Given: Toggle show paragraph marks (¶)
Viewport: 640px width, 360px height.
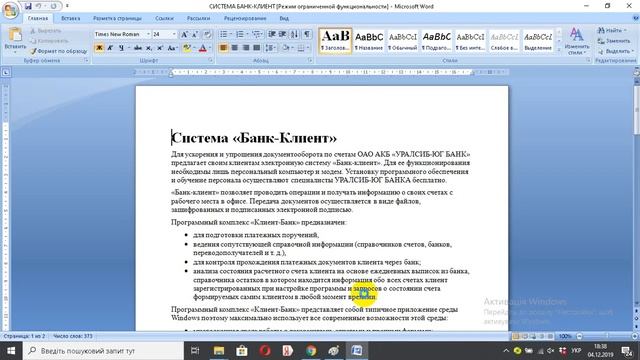Looking at the screenshot, I should click(307, 34).
